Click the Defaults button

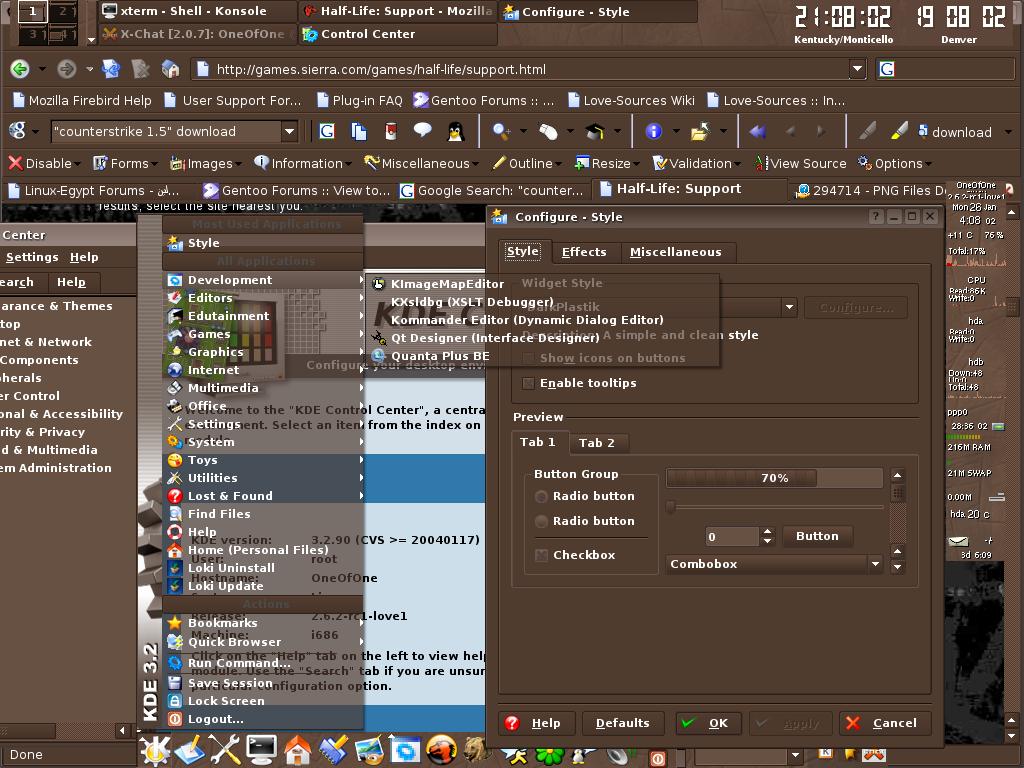[622, 723]
